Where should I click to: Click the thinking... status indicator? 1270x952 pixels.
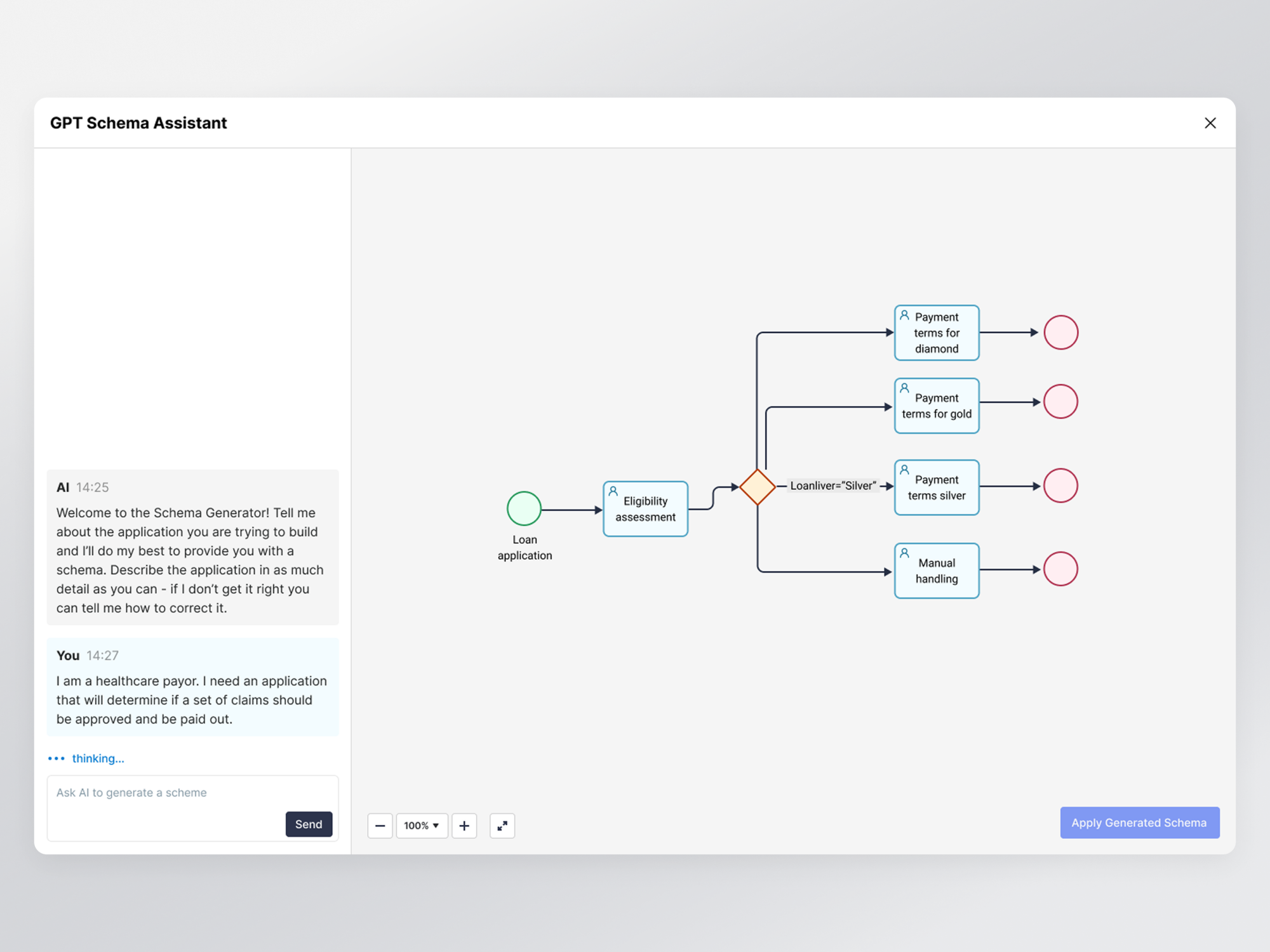(86, 758)
